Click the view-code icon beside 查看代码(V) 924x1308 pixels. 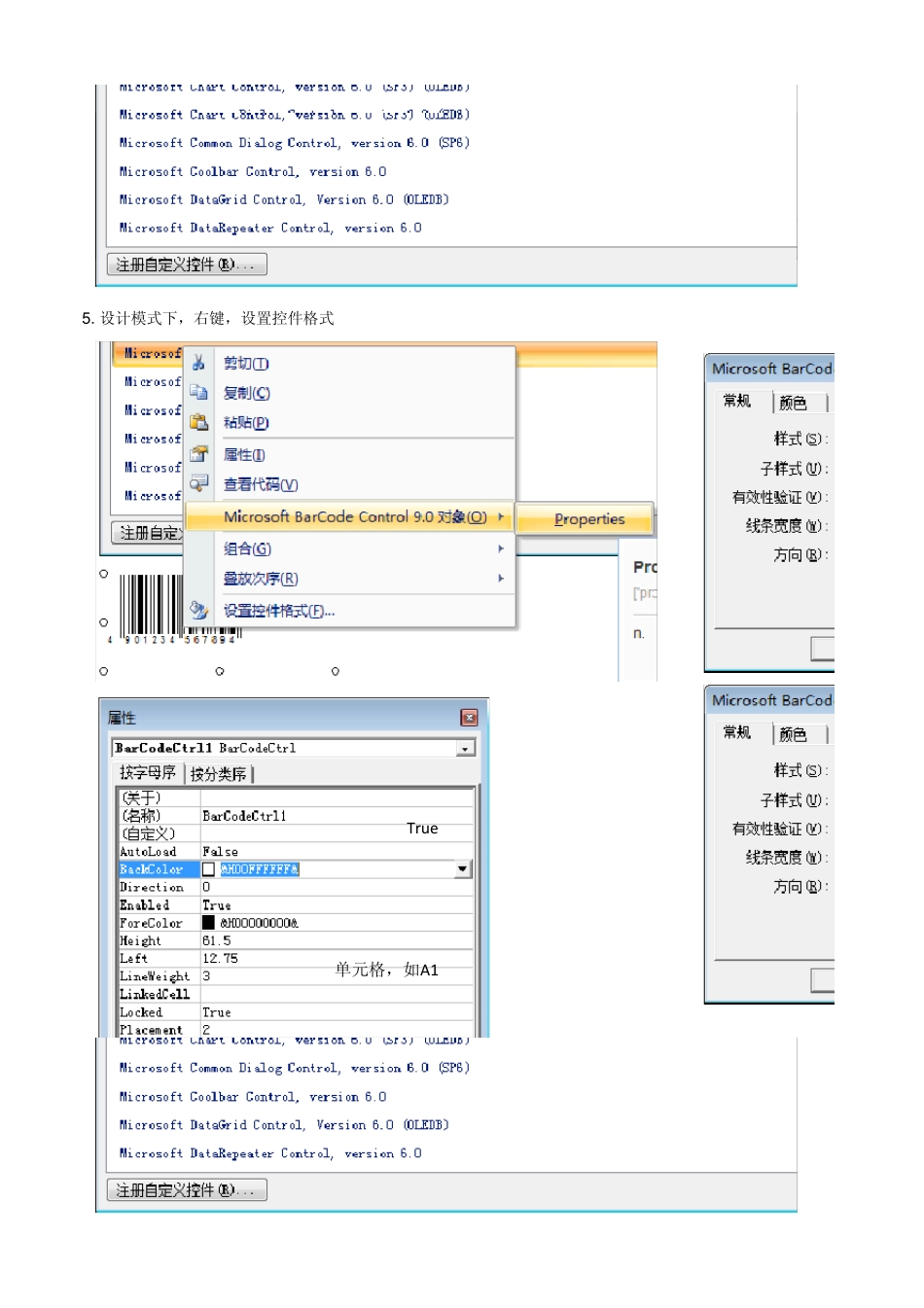[x=198, y=483]
